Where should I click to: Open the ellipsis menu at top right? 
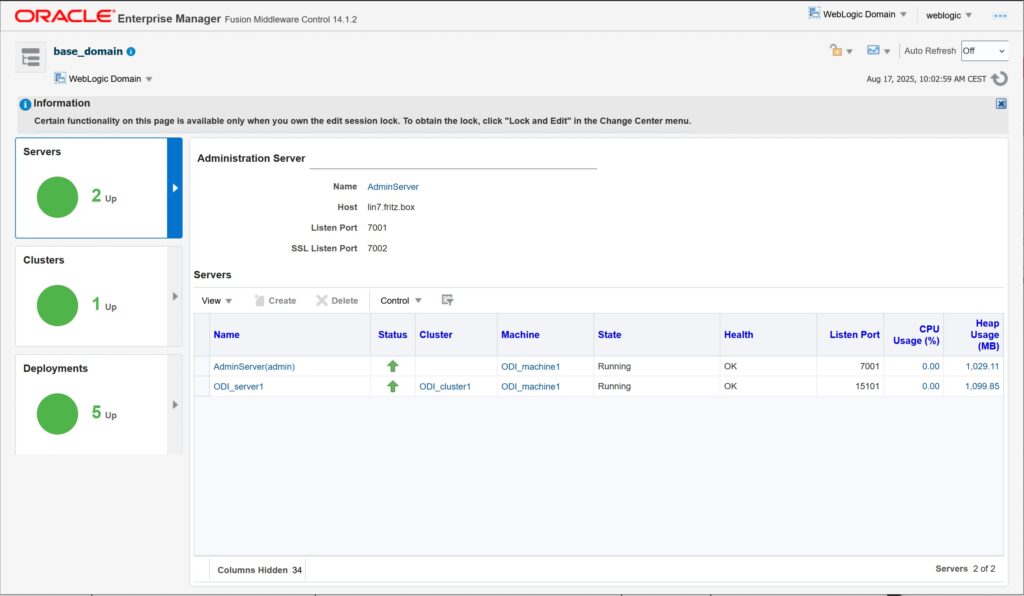tap(1000, 15)
